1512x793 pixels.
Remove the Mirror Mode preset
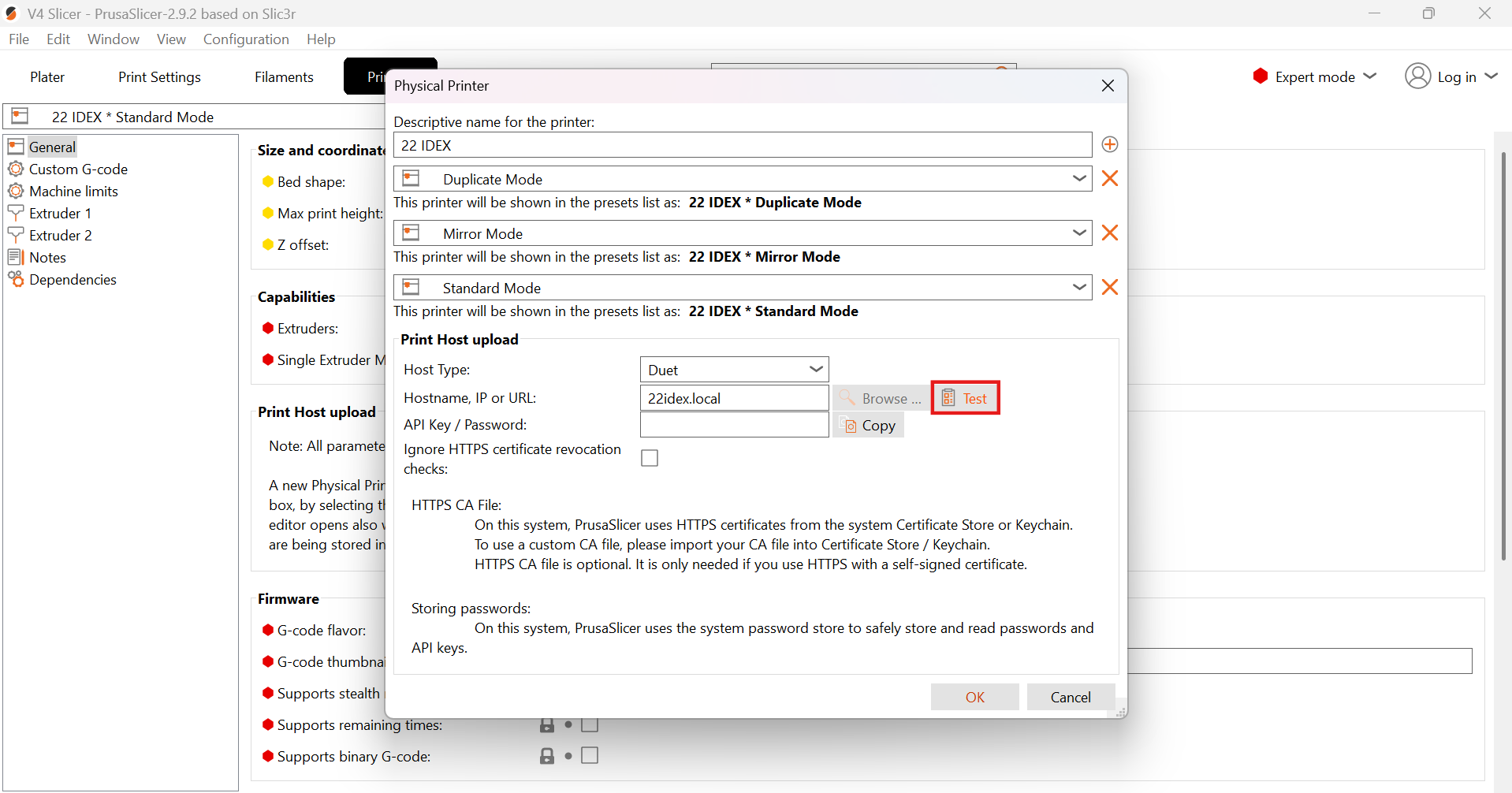(x=1110, y=233)
